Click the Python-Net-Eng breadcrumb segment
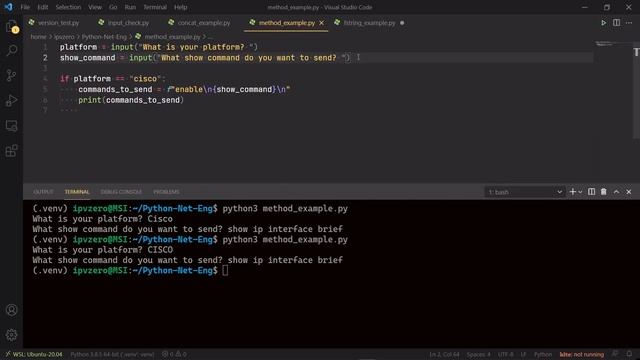 tap(104, 37)
